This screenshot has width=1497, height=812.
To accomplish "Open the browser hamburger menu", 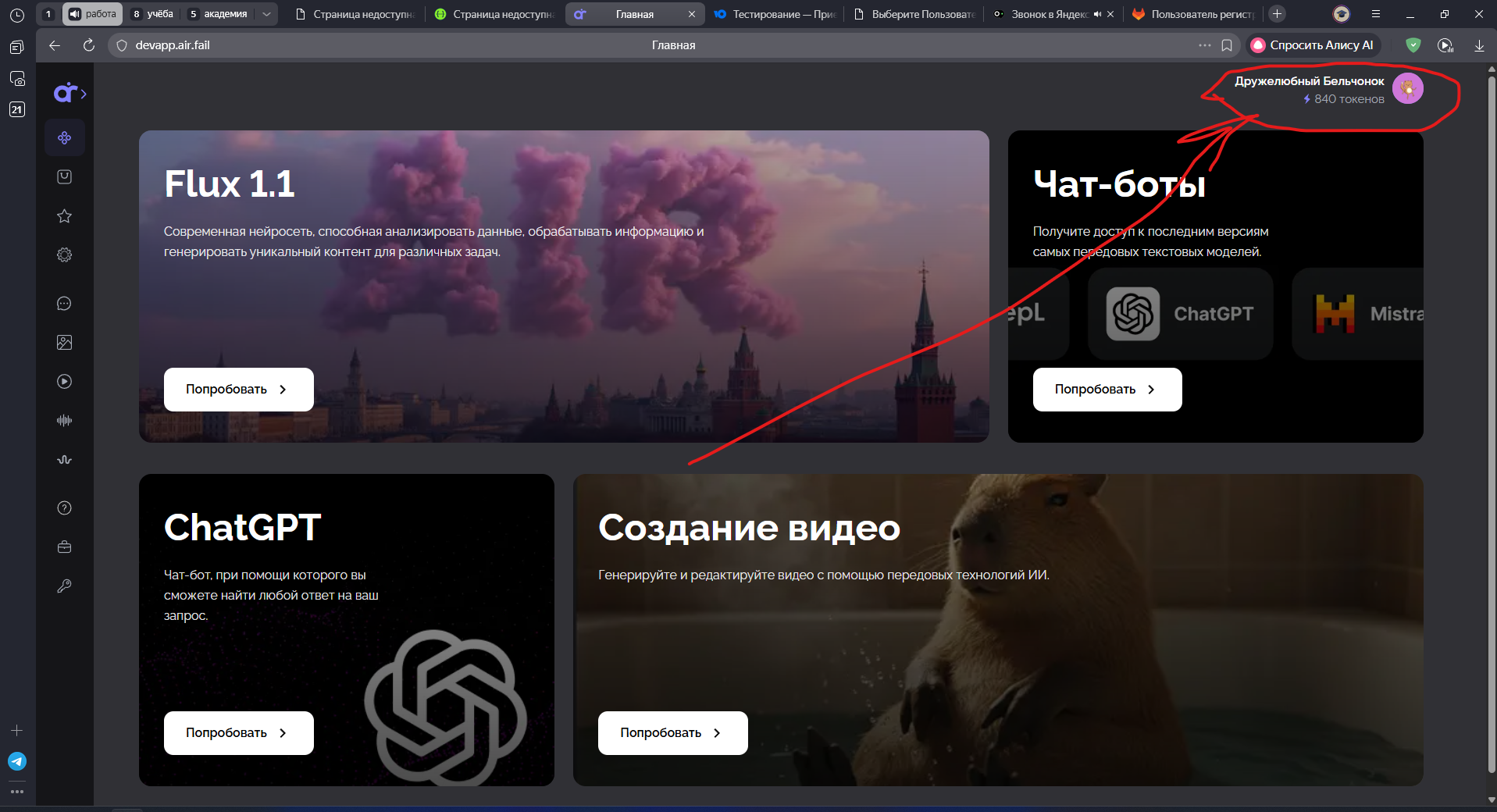I will pos(1376,14).
